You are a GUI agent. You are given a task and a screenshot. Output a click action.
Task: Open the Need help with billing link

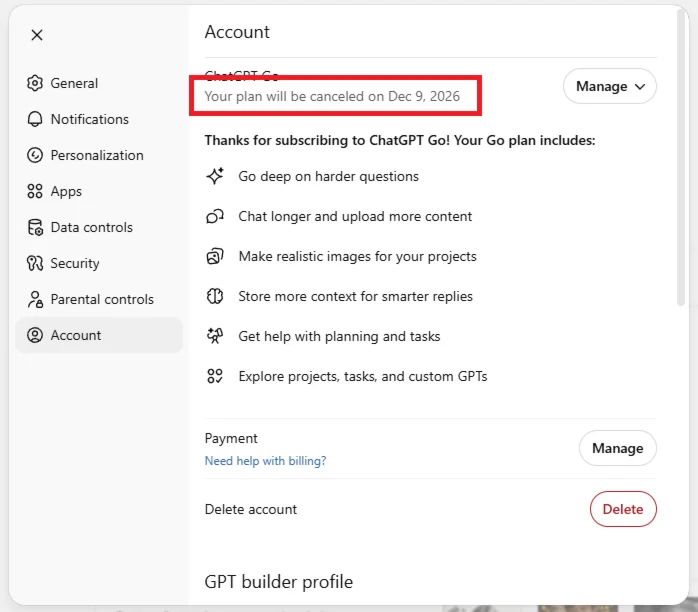(265, 461)
